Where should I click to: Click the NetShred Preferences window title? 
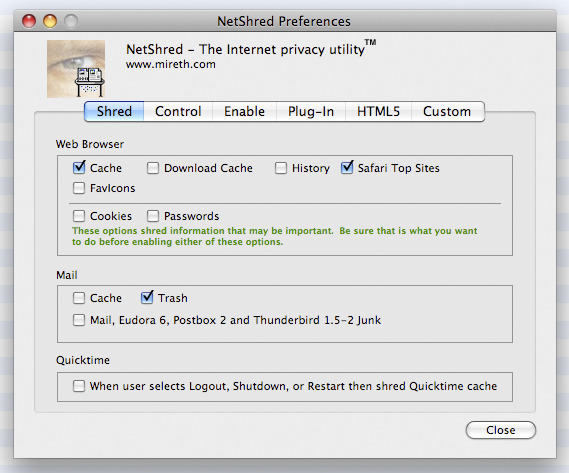click(284, 21)
